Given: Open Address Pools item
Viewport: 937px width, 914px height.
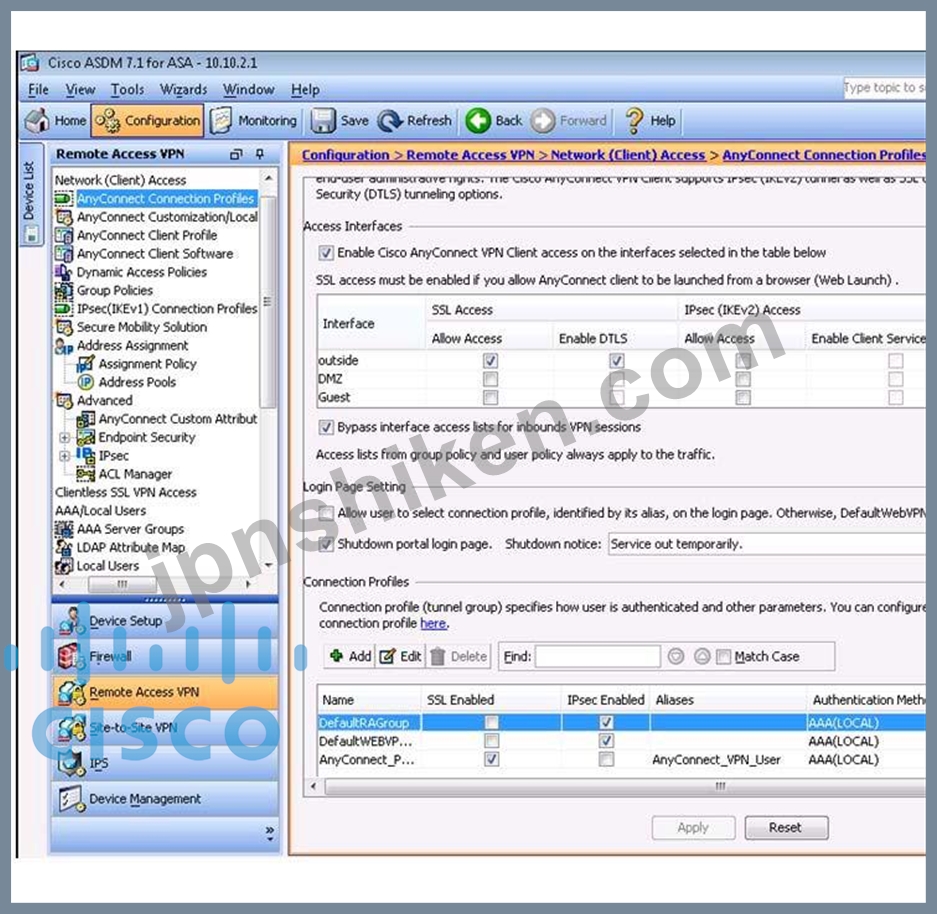Looking at the screenshot, I should [137, 382].
